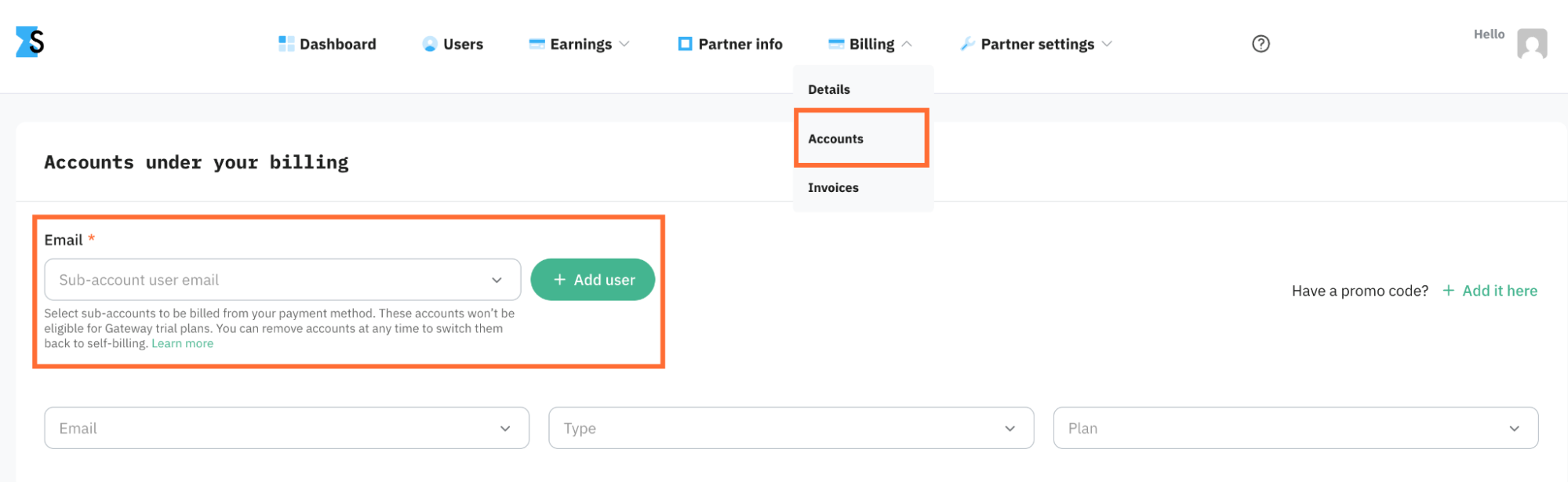The image size is (1568, 482).
Task: Open the Sub-account user email dropdown
Action: point(282,280)
